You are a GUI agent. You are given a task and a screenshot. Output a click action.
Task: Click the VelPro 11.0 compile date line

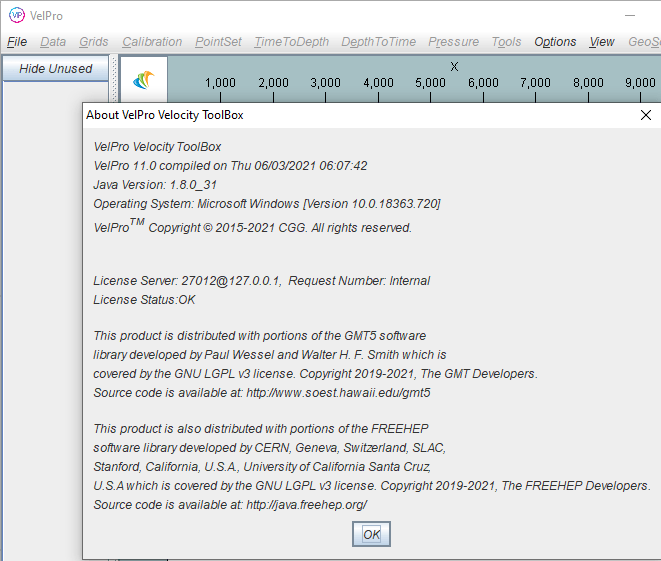230,166
